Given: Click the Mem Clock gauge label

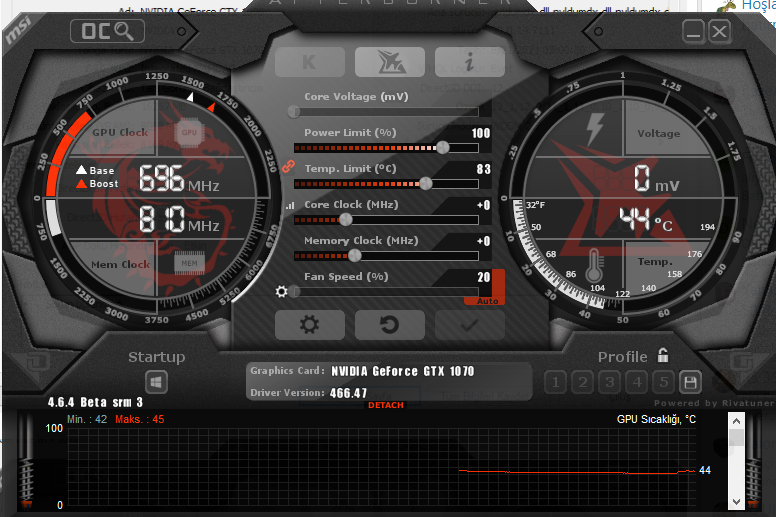Looking at the screenshot, I should [120, 265].
